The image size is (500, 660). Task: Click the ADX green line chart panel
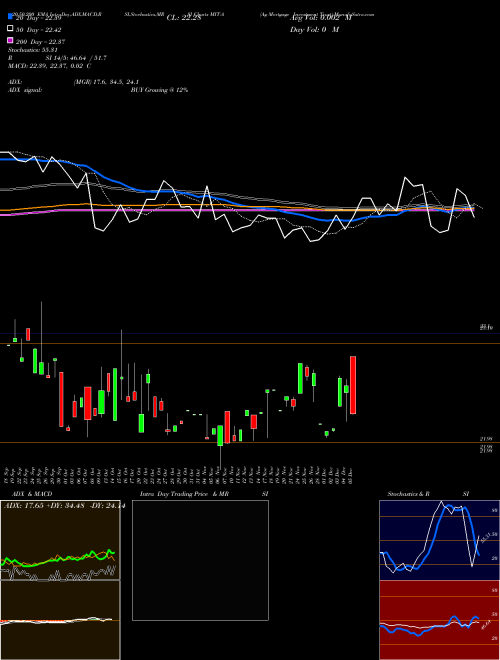click(60, 540)
